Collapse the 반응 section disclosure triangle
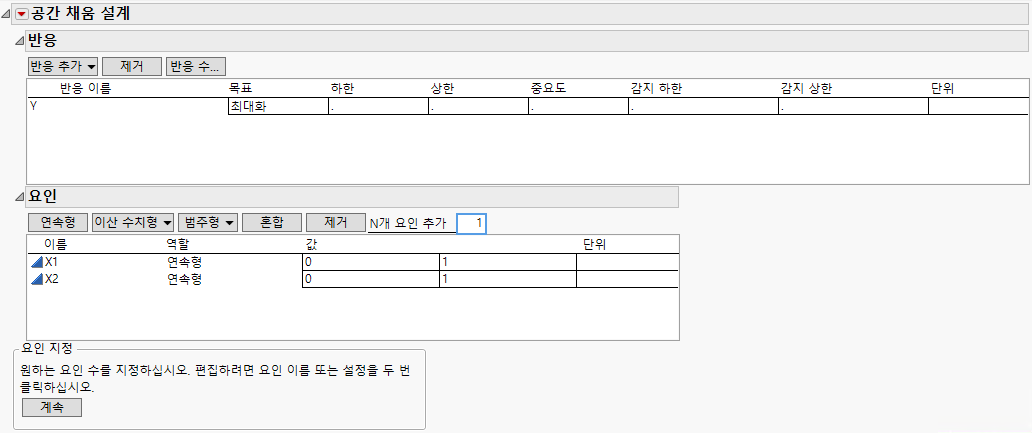The height and width of the screenshot is (433, 1032). pos(19,41)
